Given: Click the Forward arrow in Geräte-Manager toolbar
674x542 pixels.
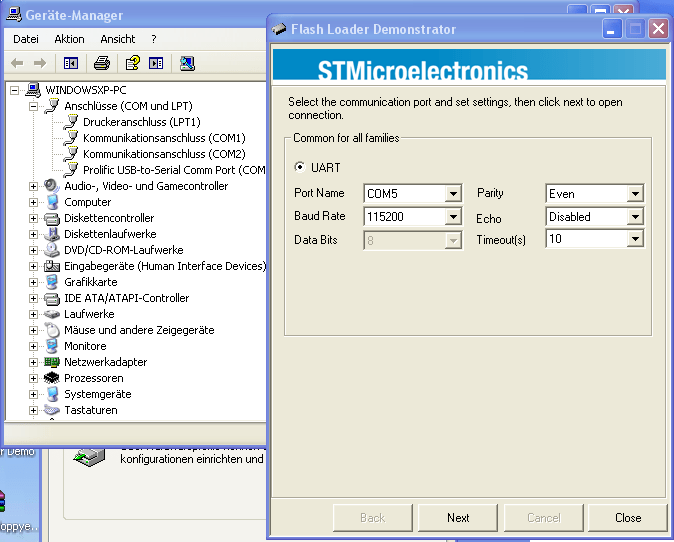Looking at the screenshot, I should click(40, 64).
